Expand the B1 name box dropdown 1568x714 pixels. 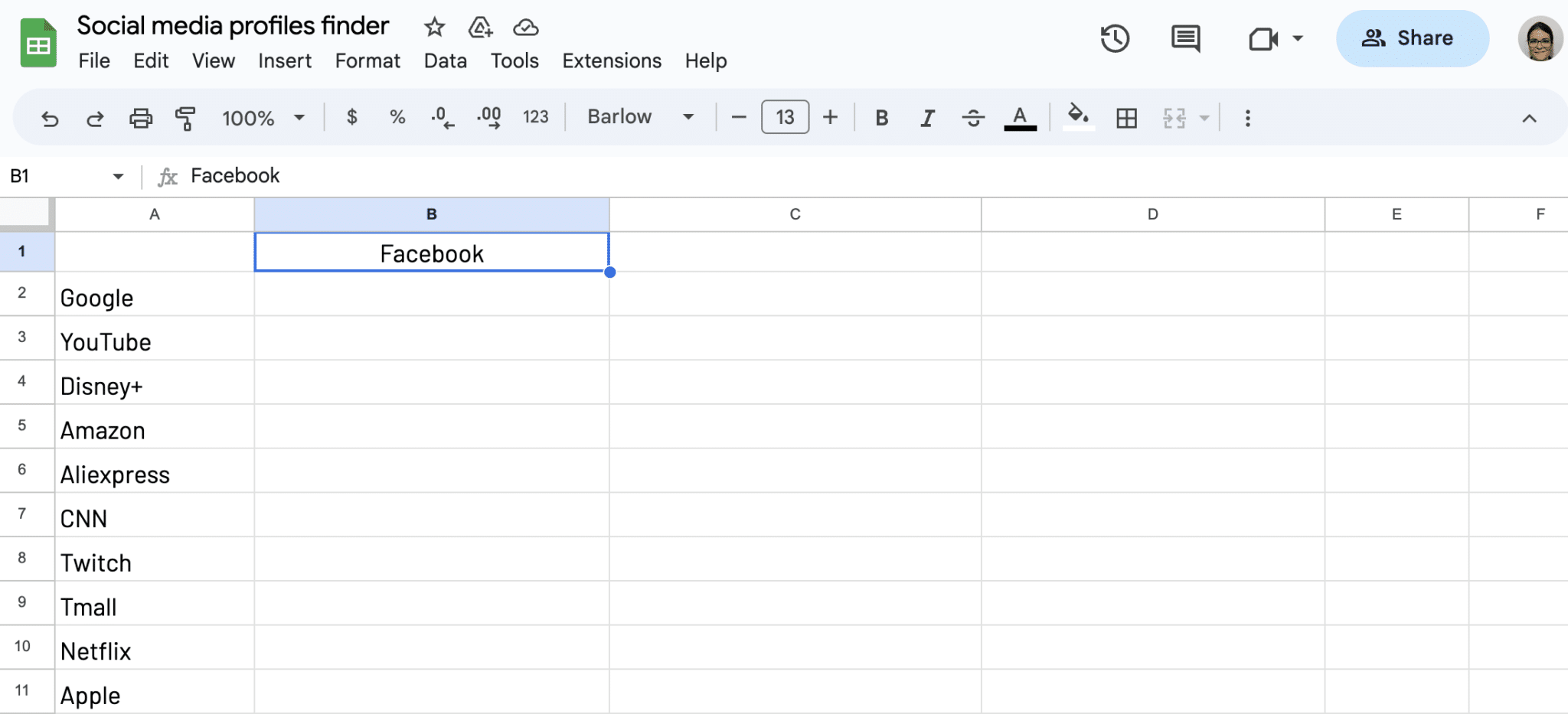coord(118,177)
